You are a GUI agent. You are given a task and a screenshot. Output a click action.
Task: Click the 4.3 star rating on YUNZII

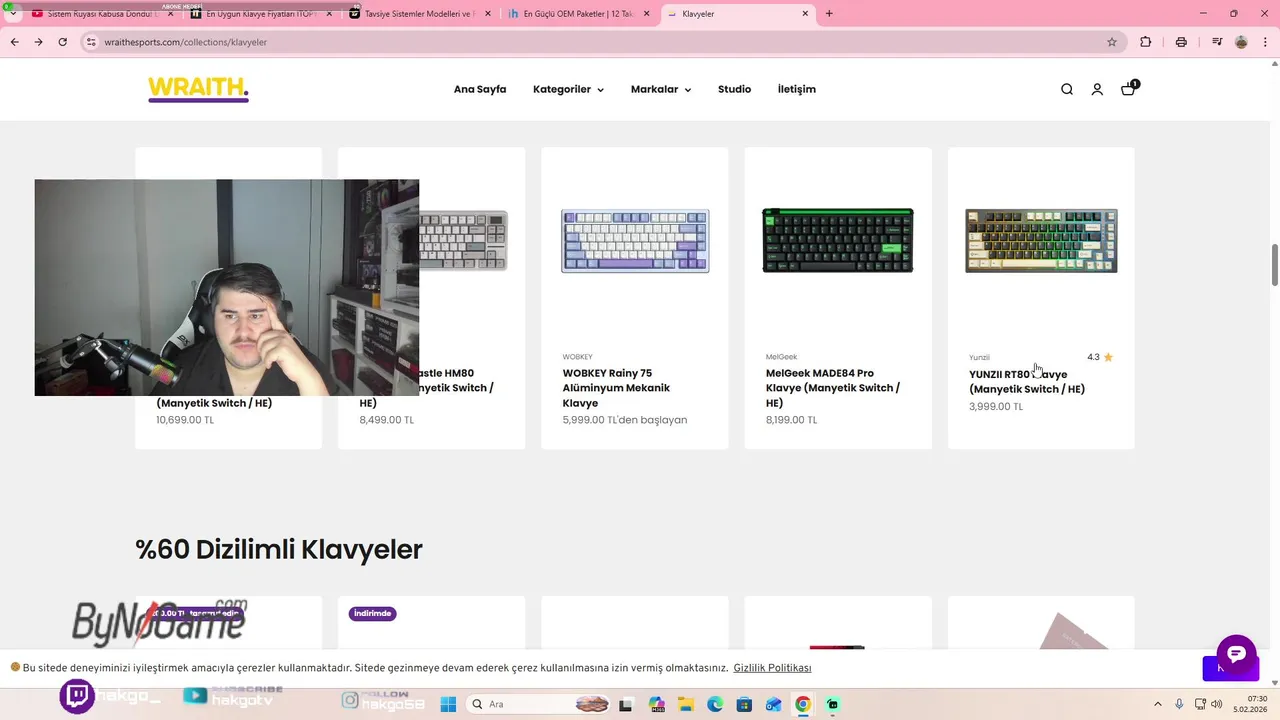1100,357
